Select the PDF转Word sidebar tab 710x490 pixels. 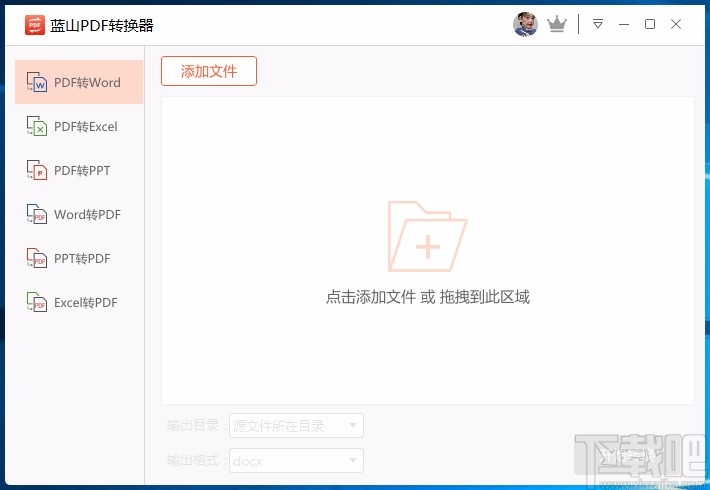(x=79, y=82)
